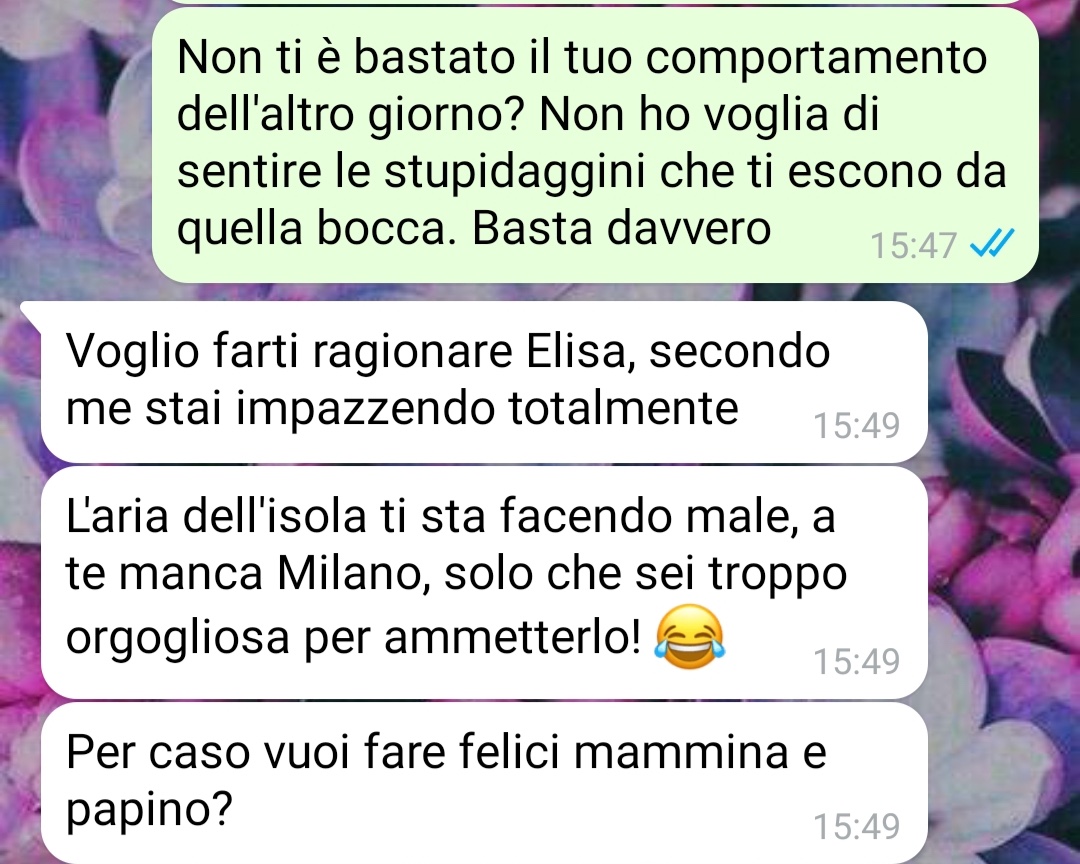The height and width of the screenshot is (864, 1080).
Task: Tap the 15:47 timestamp
Action: pos(913,245)
